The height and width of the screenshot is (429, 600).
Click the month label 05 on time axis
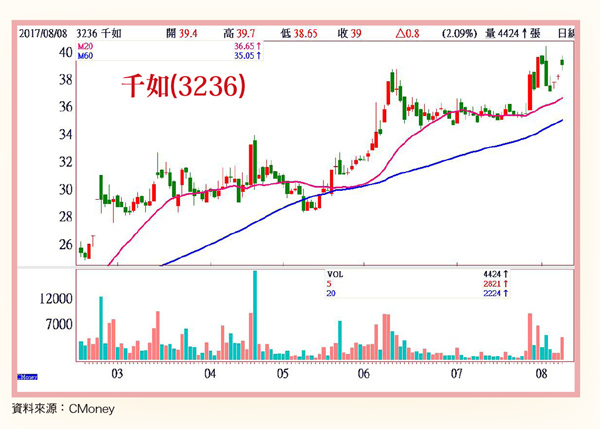tap(282, 374)
